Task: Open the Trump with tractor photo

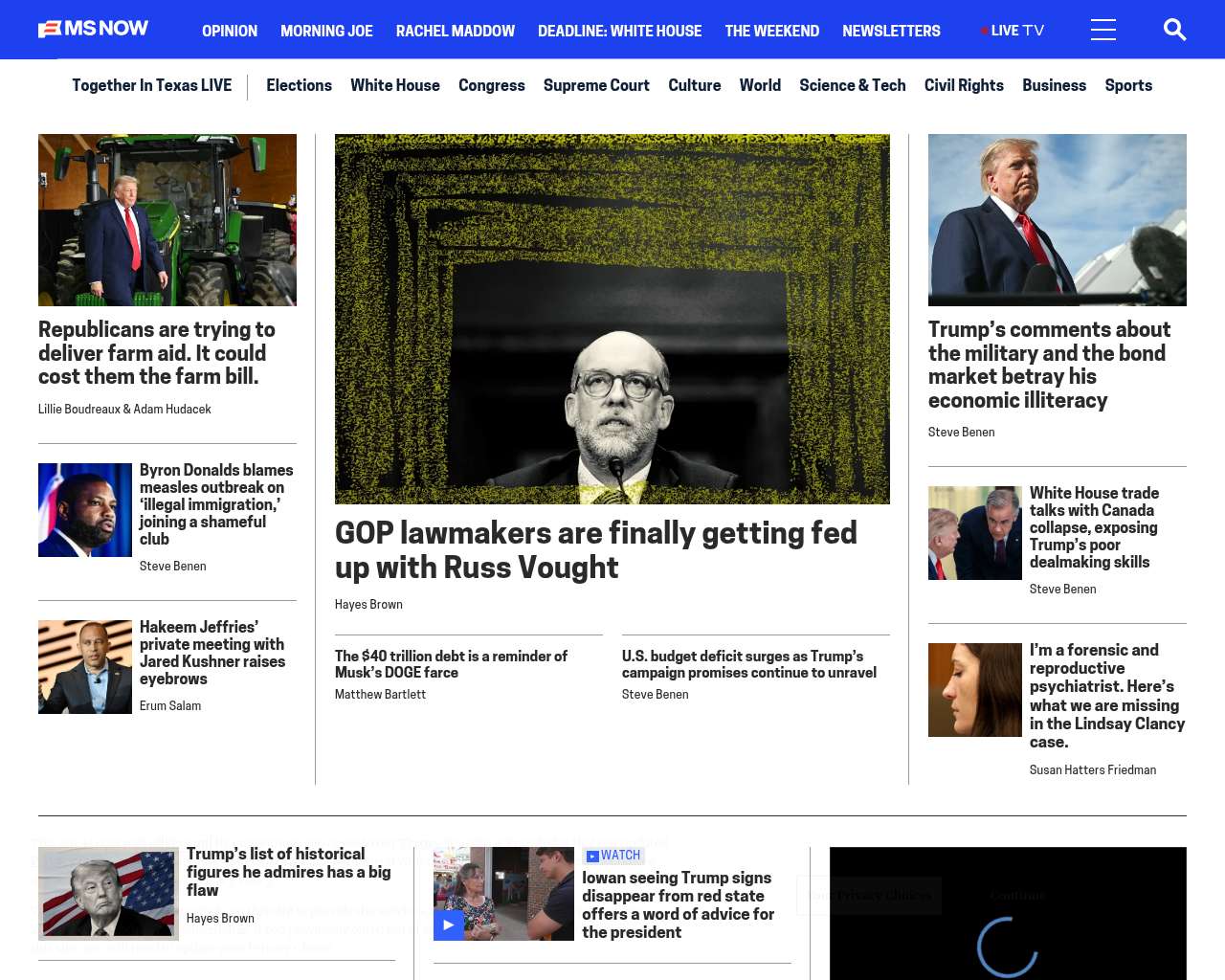Action: pos(167,220)
